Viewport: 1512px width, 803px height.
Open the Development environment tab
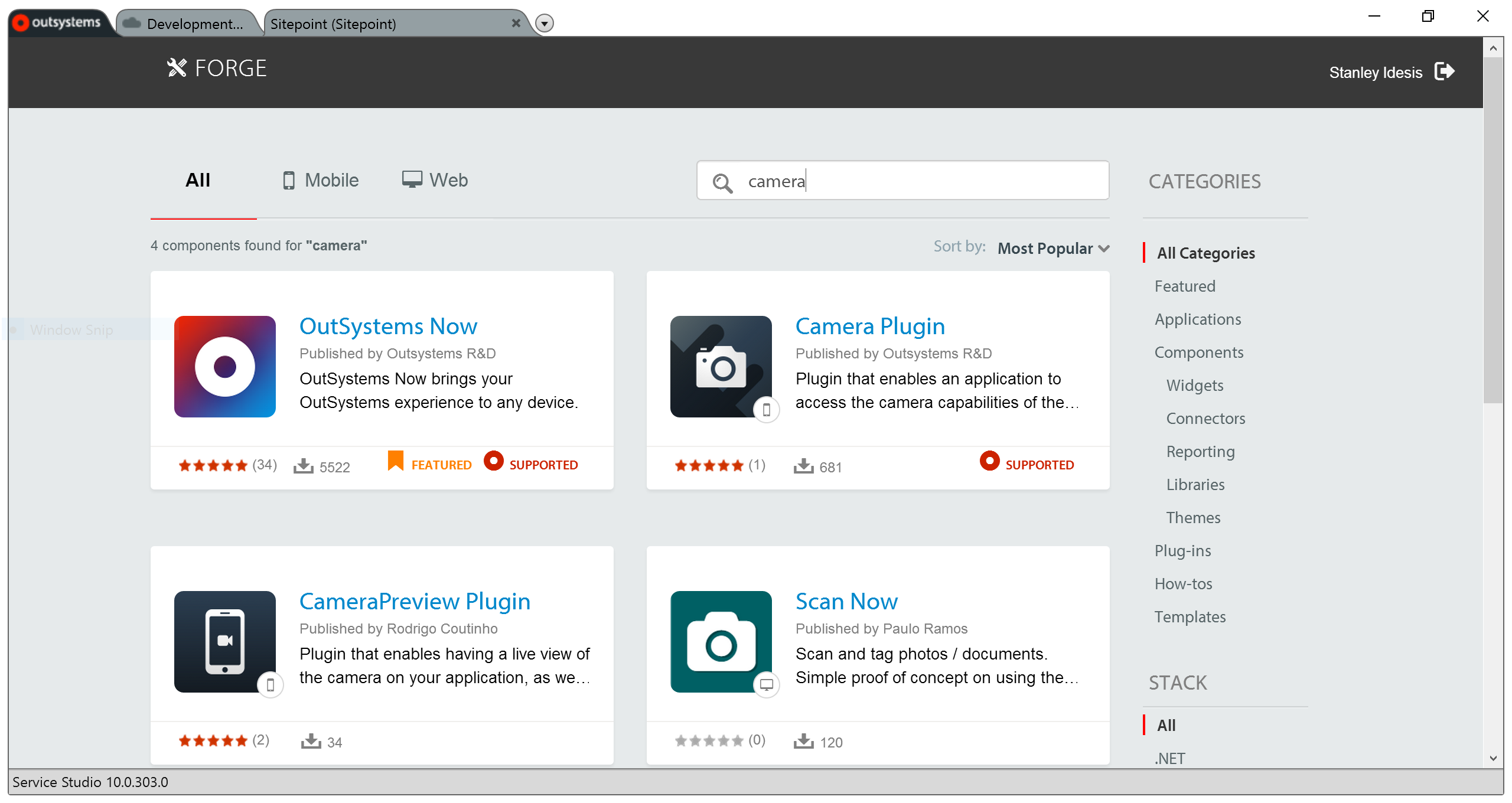(x=188, y=24)
